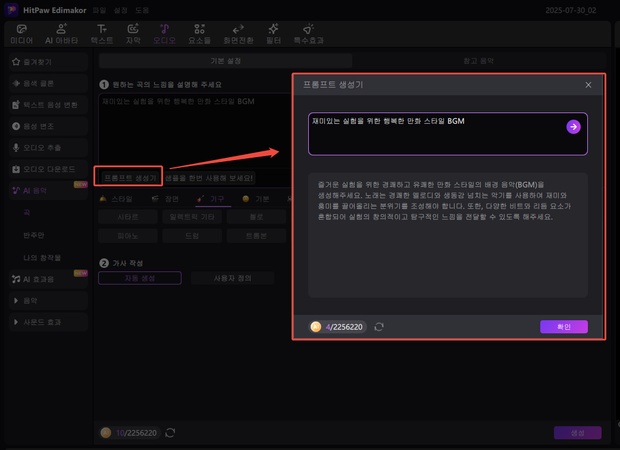620x450 pixels.
Task: Click the 프롬프트 생성기 prompt generator button
Action: 130,178
